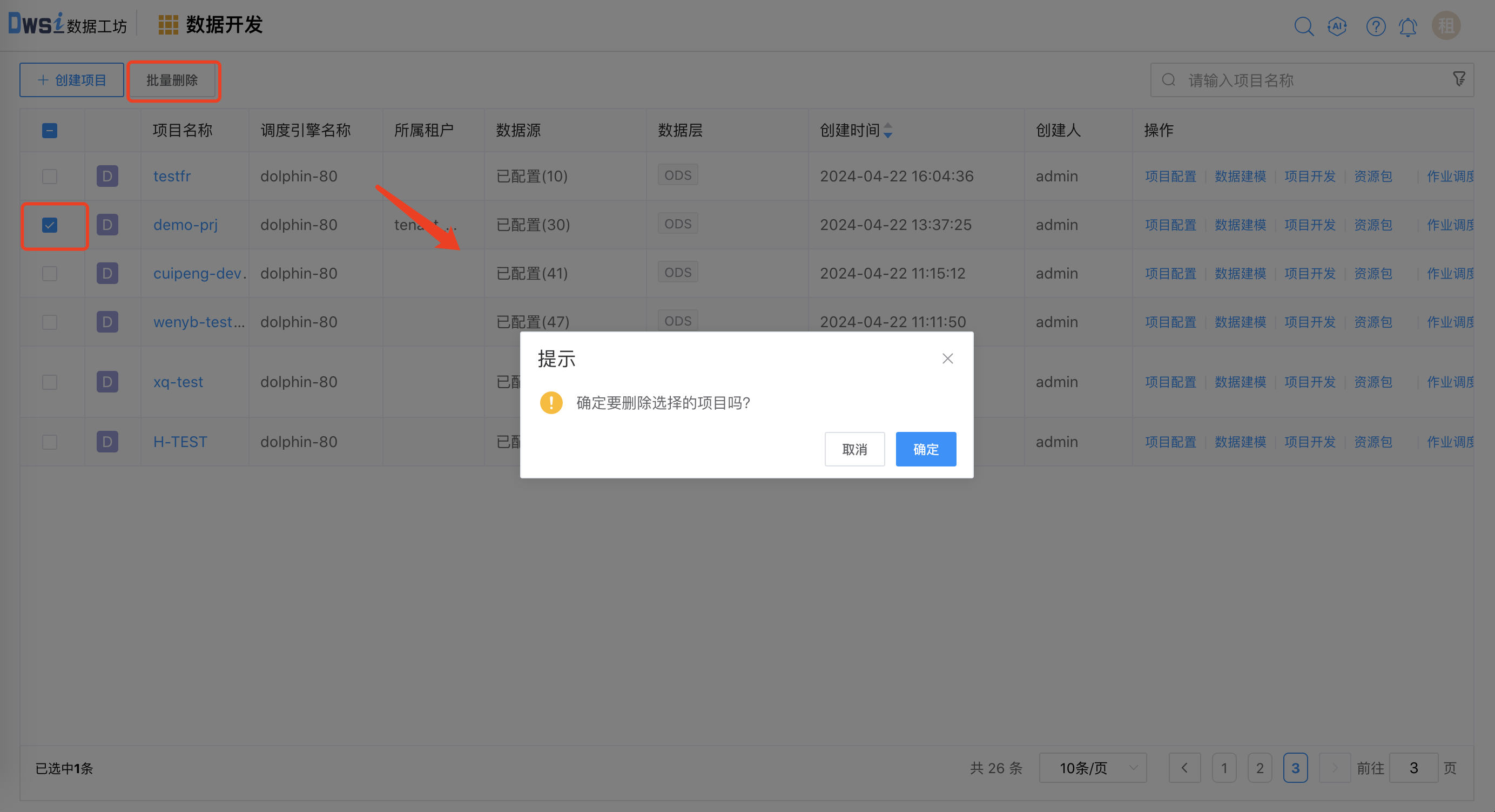
Task: Click the search magnifier icon in header
Action: pyautogui.click(x=1303, y=26)
